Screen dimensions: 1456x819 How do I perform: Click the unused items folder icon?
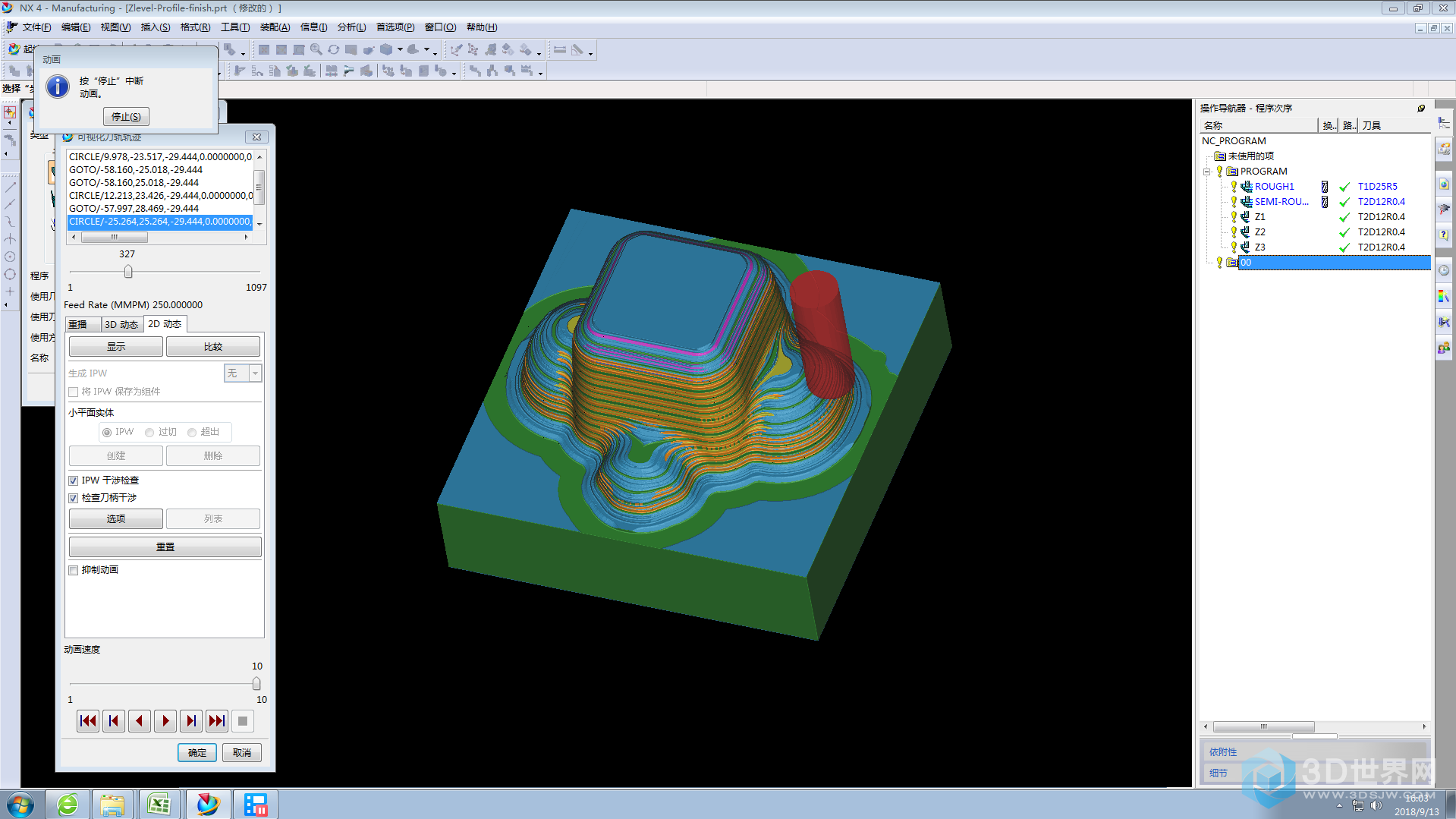tap(1220, 156)
